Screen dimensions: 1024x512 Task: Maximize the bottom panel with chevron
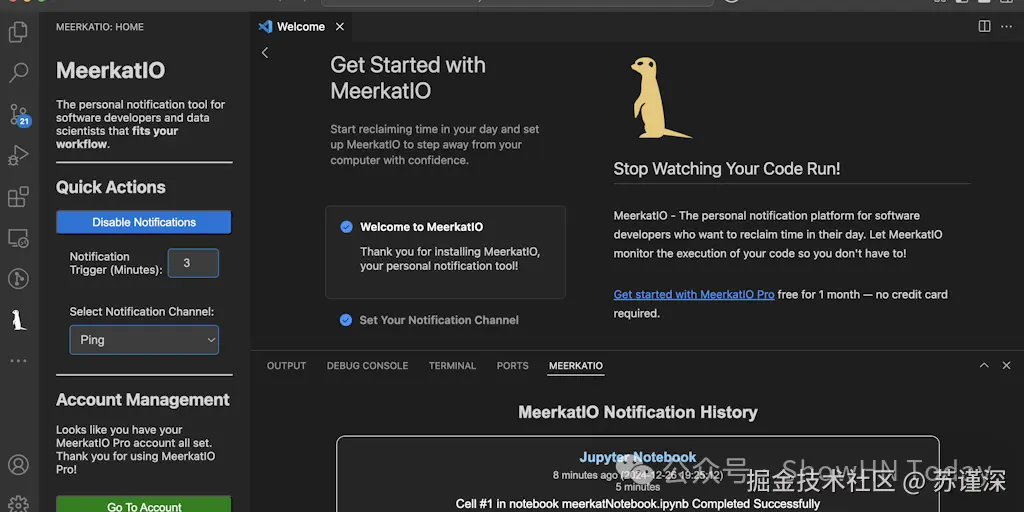pos(984,366)
